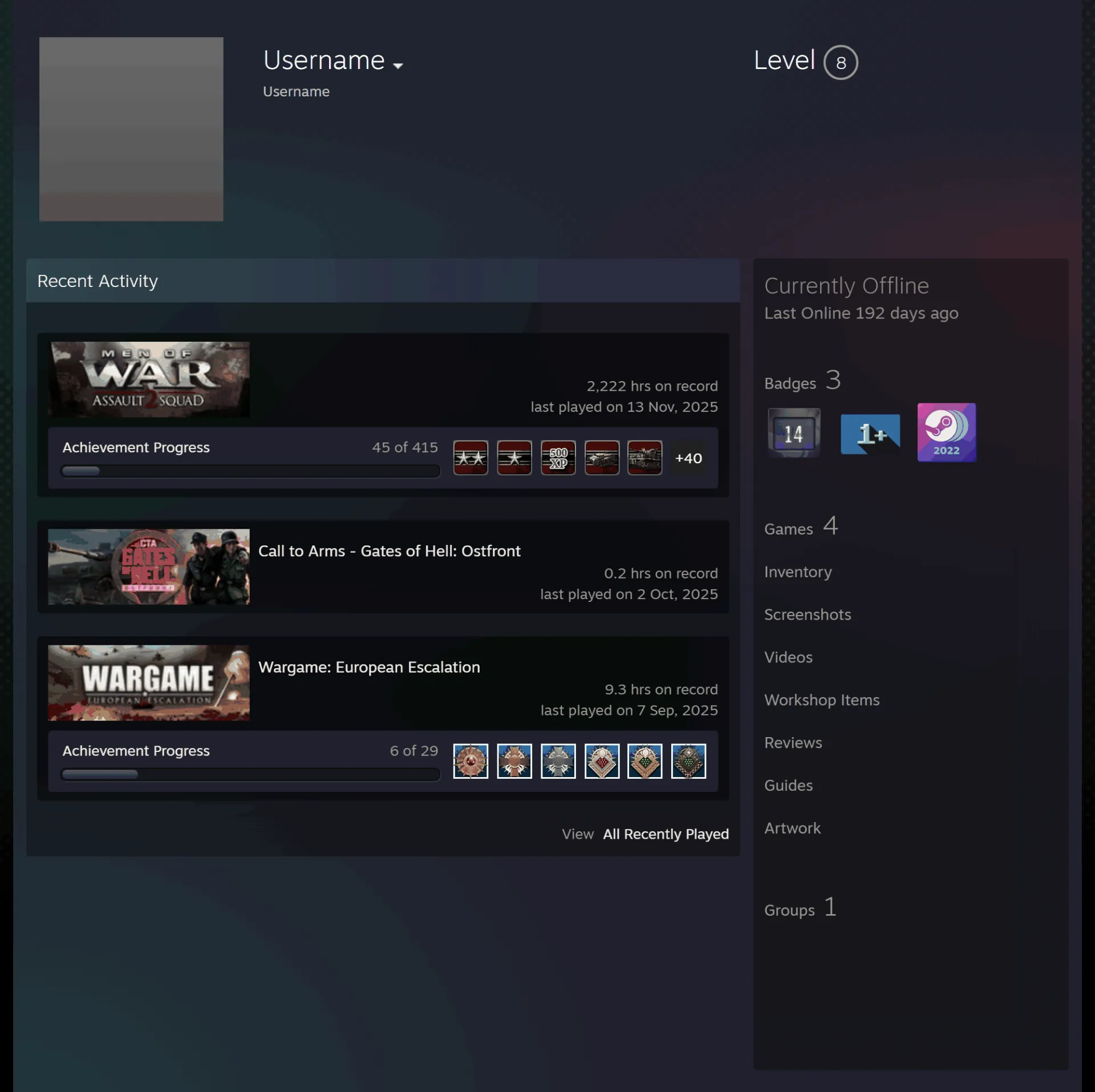1095x1092 pixels.
Task: Open the Screenshots section
Action: [x=808, y=614]
